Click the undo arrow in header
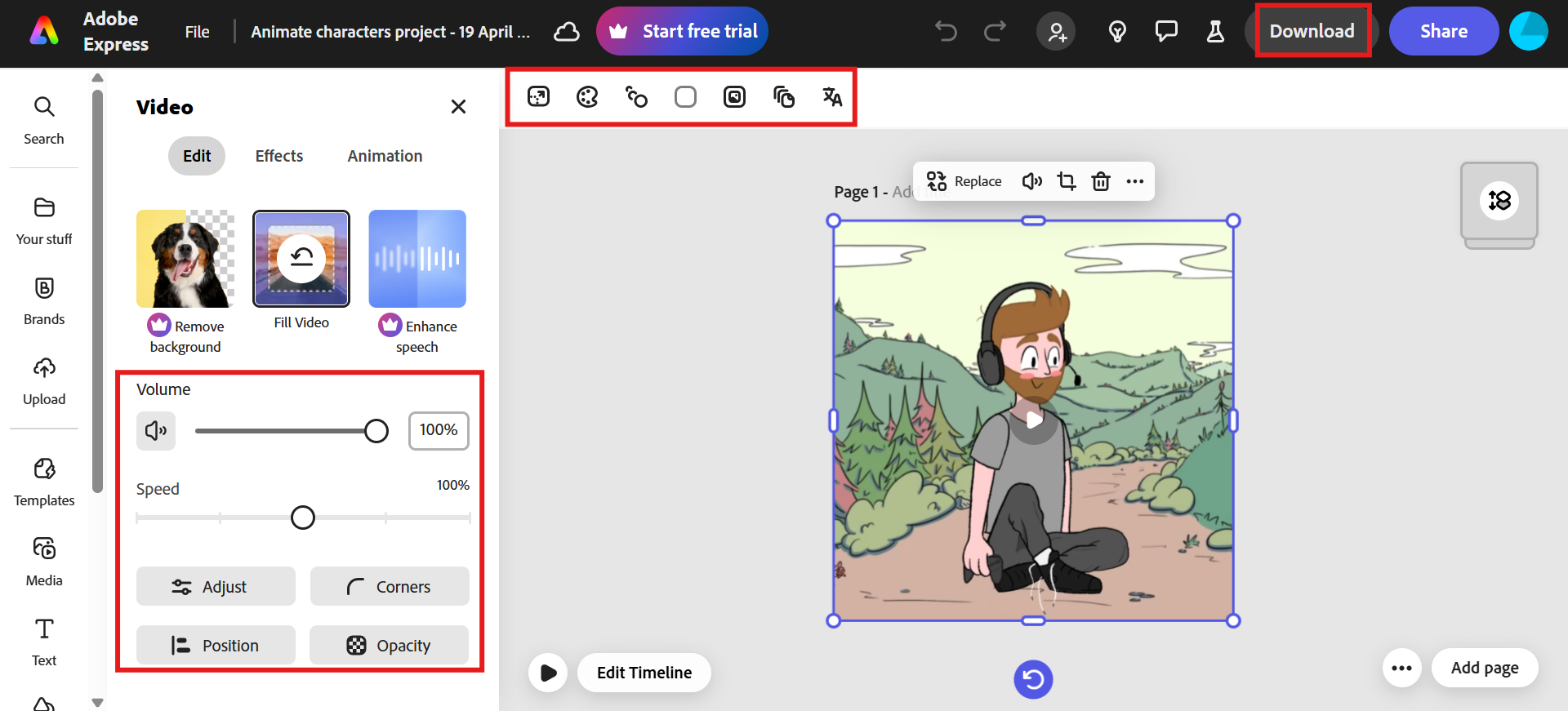The width and height of the screenshot is (1568, 711). tap(946, 32)
